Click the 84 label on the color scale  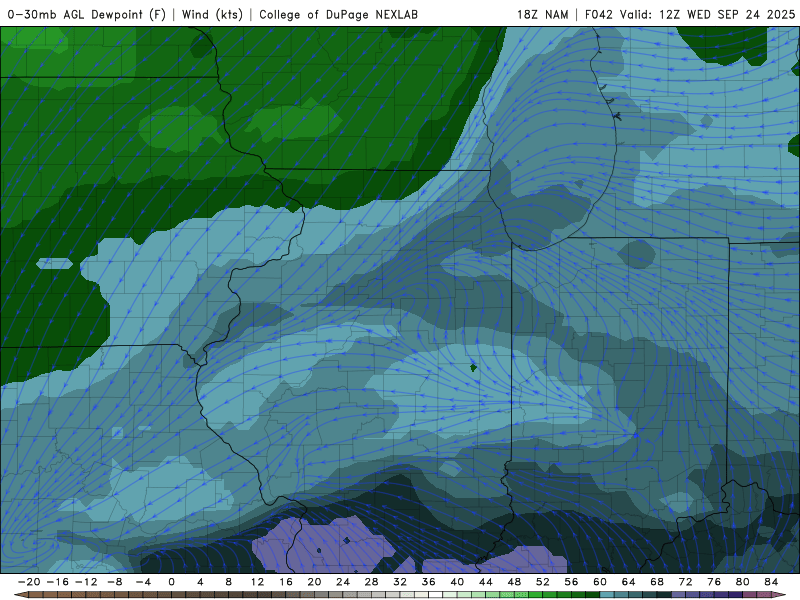(771, 582)
